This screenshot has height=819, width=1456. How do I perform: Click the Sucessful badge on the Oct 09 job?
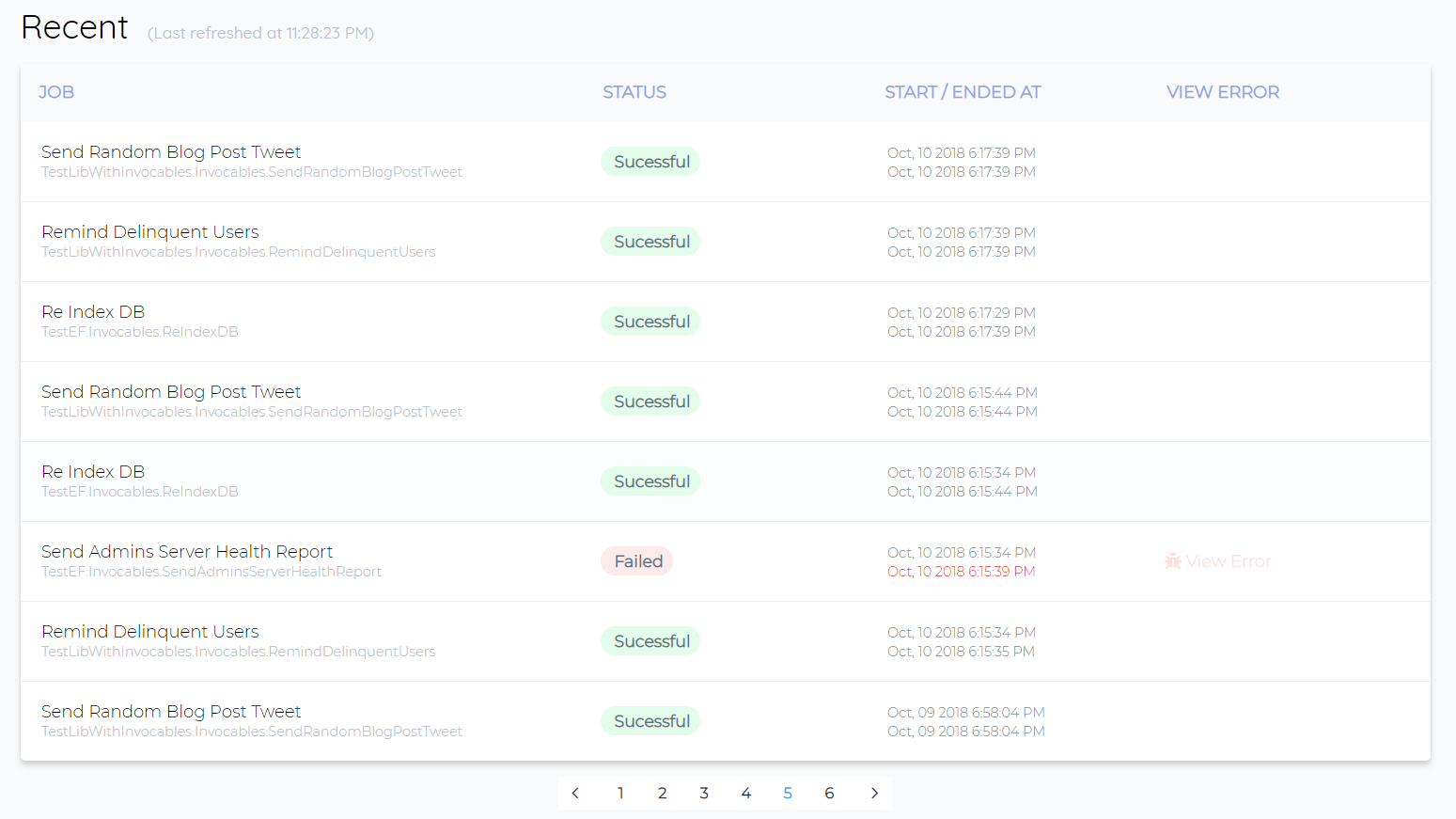pyautogui.click(x=651, y=721)
